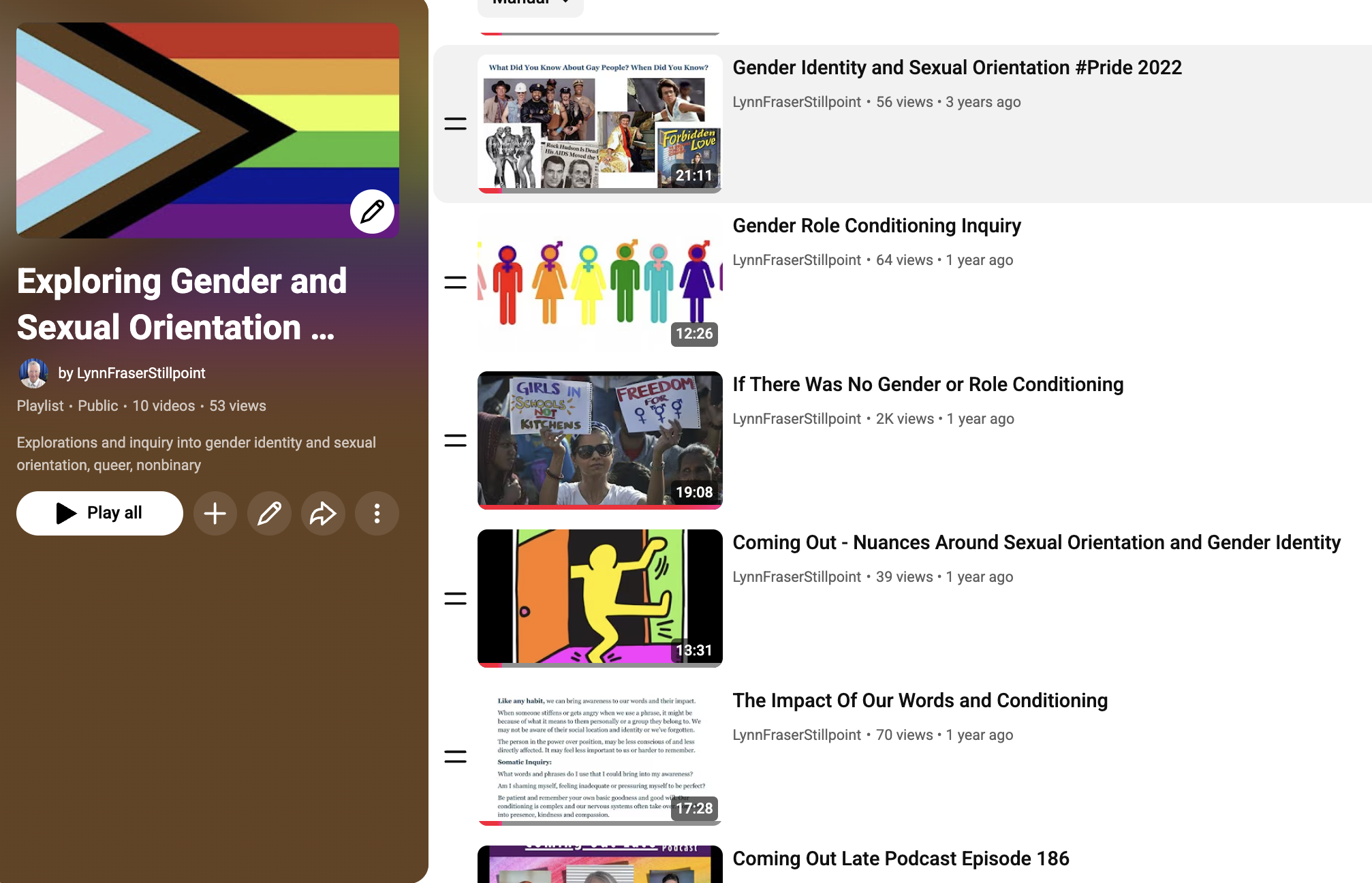Viewport: 1372px width, 883px height.
Task: Click drag handle beside Gender Identity video
Action: pyautogui.click(x=455, y=124)
